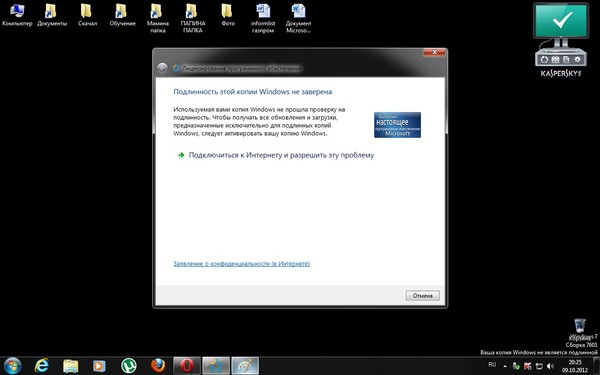Select the Обучение folder icon
Viewport: 600px width, 375px height.
point(122,15)
